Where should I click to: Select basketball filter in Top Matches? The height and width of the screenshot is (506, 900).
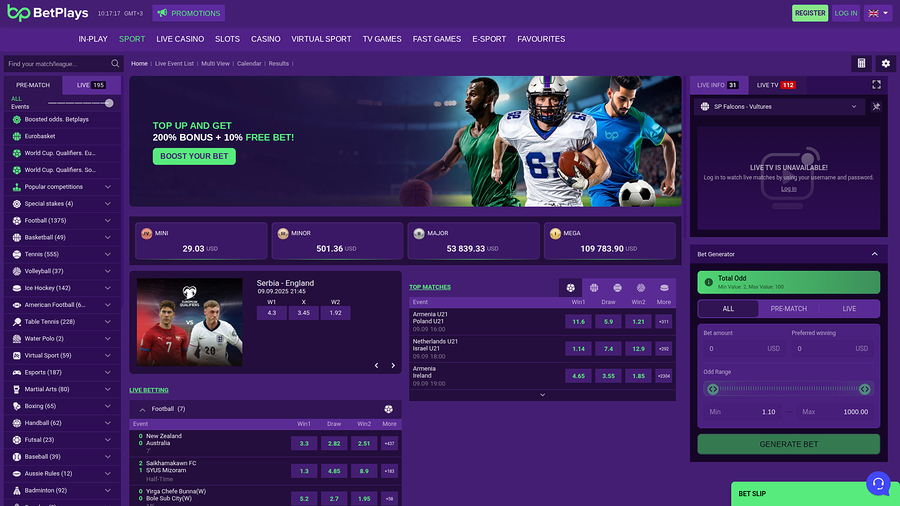coord(594,288)
